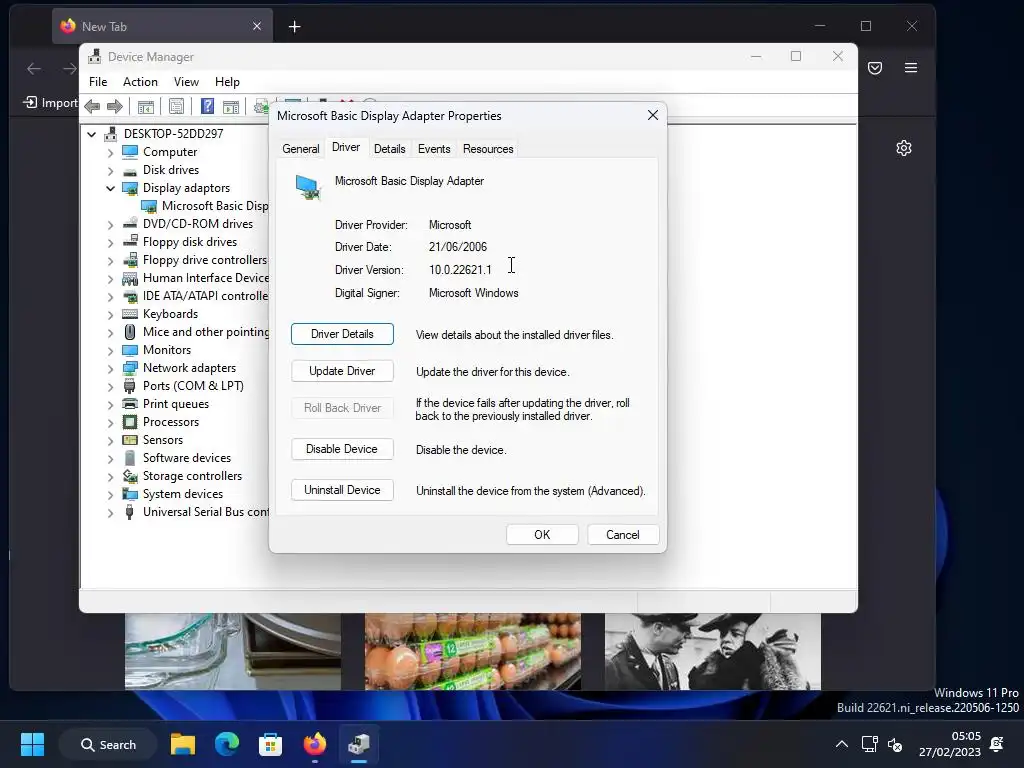This screenshot has width=1024, height=768.
Task: Click the Storage controllers category icon
Action: click(130, 476)
